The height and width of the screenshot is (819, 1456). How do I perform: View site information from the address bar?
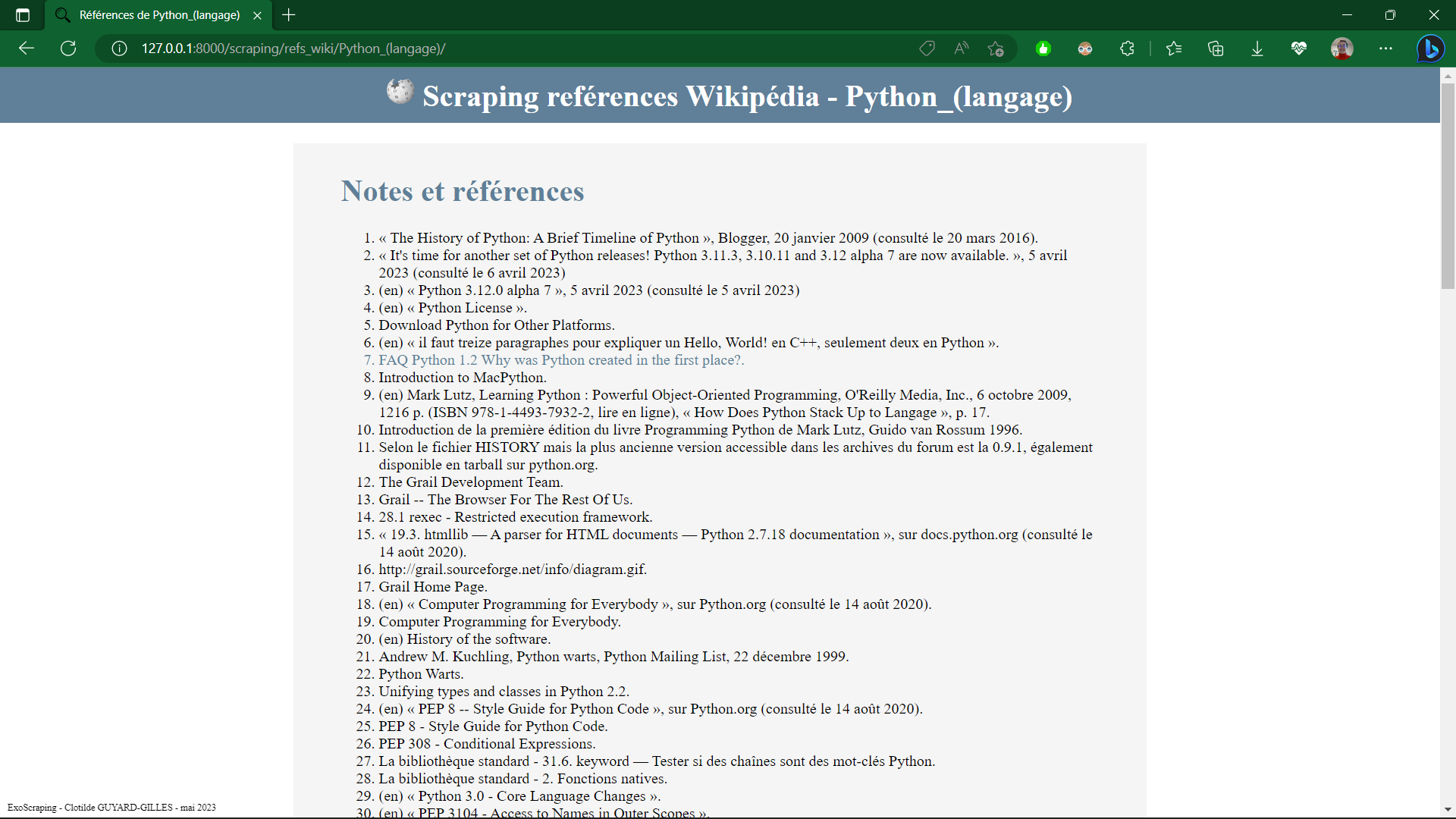click(118, 49)
